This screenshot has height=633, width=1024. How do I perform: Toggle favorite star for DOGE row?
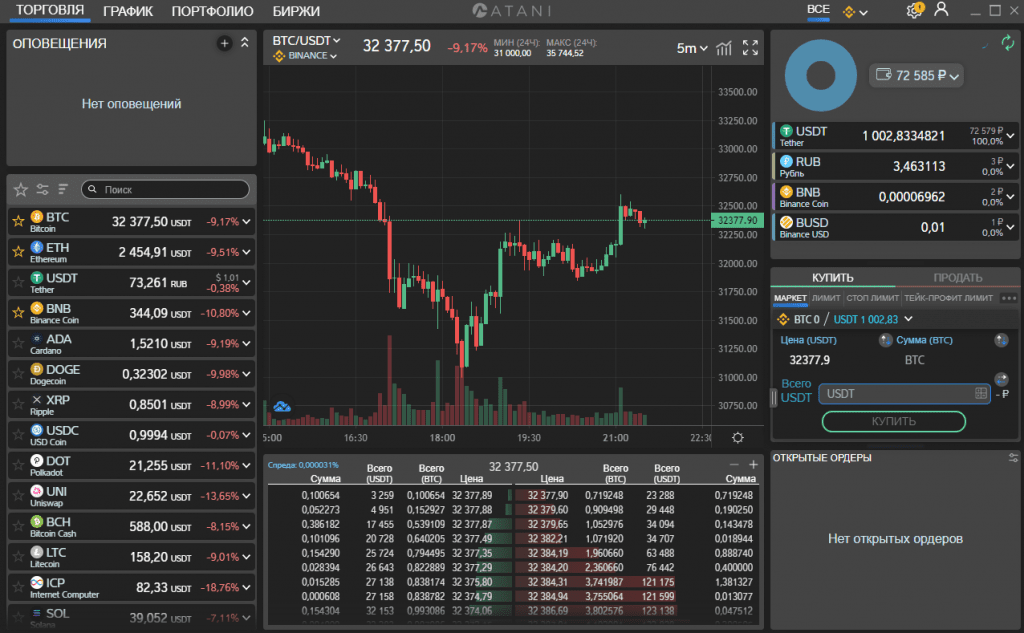(18, 374)
